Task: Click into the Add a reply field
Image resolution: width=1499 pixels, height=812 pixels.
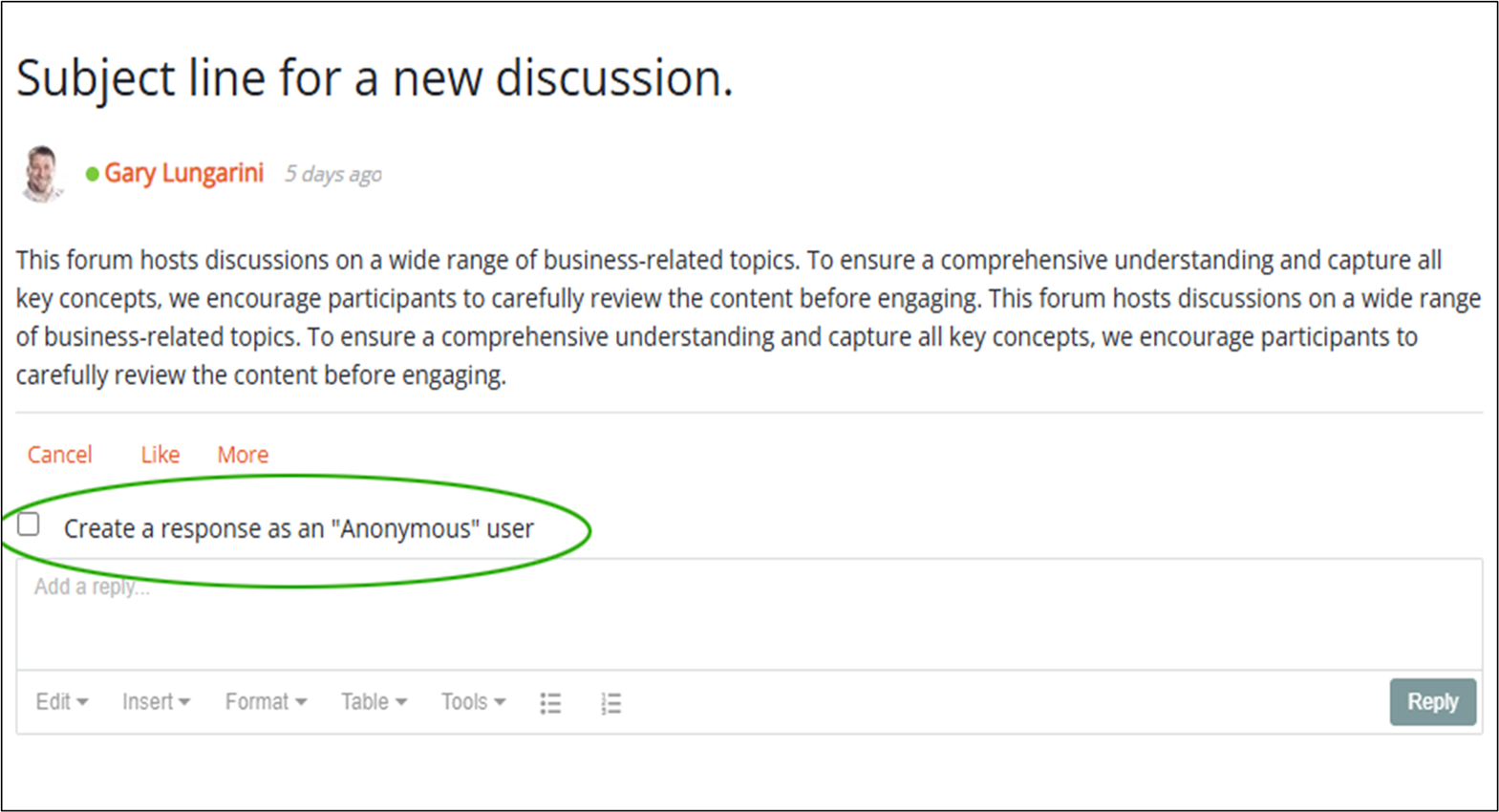Action: (749, 614)
